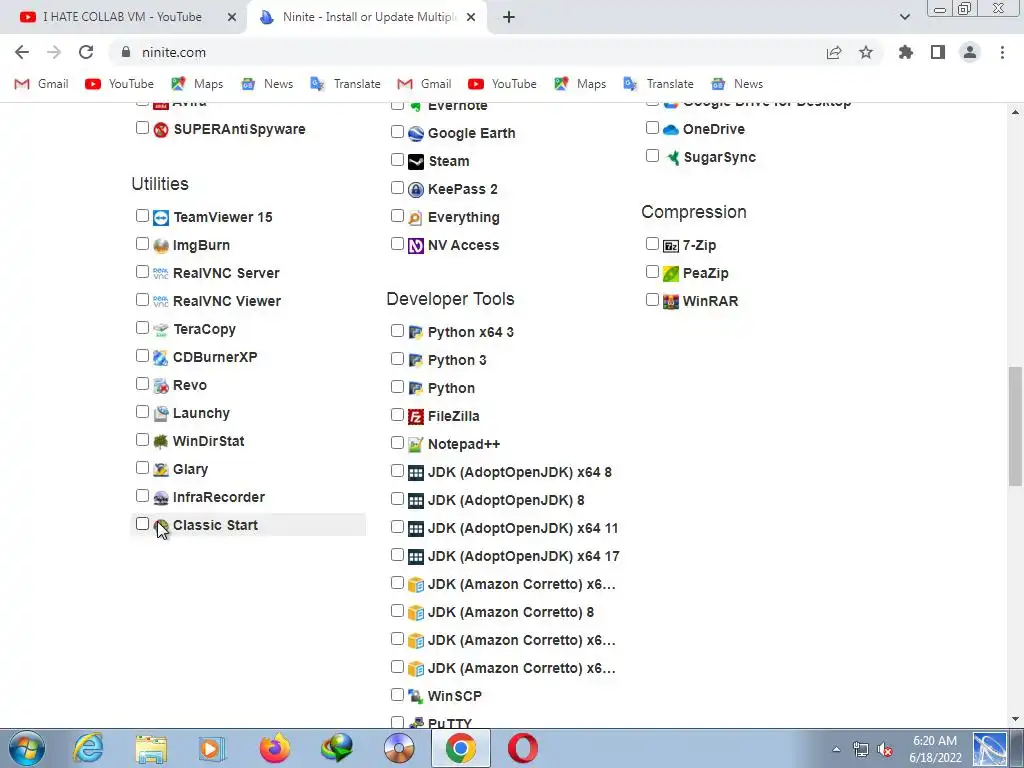Select the Ninite browser tab
The image size is (1024, 768).
click(368, 17)
